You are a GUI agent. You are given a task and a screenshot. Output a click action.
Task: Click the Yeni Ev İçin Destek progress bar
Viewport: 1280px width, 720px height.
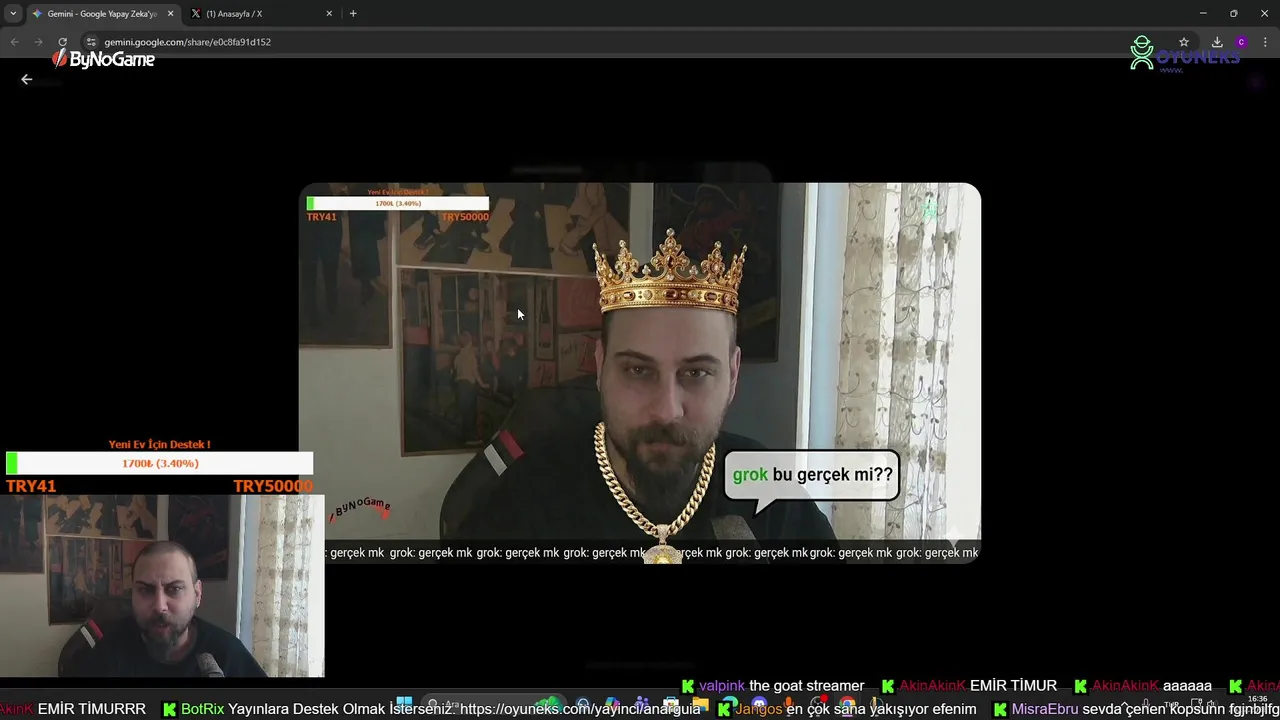160,463
